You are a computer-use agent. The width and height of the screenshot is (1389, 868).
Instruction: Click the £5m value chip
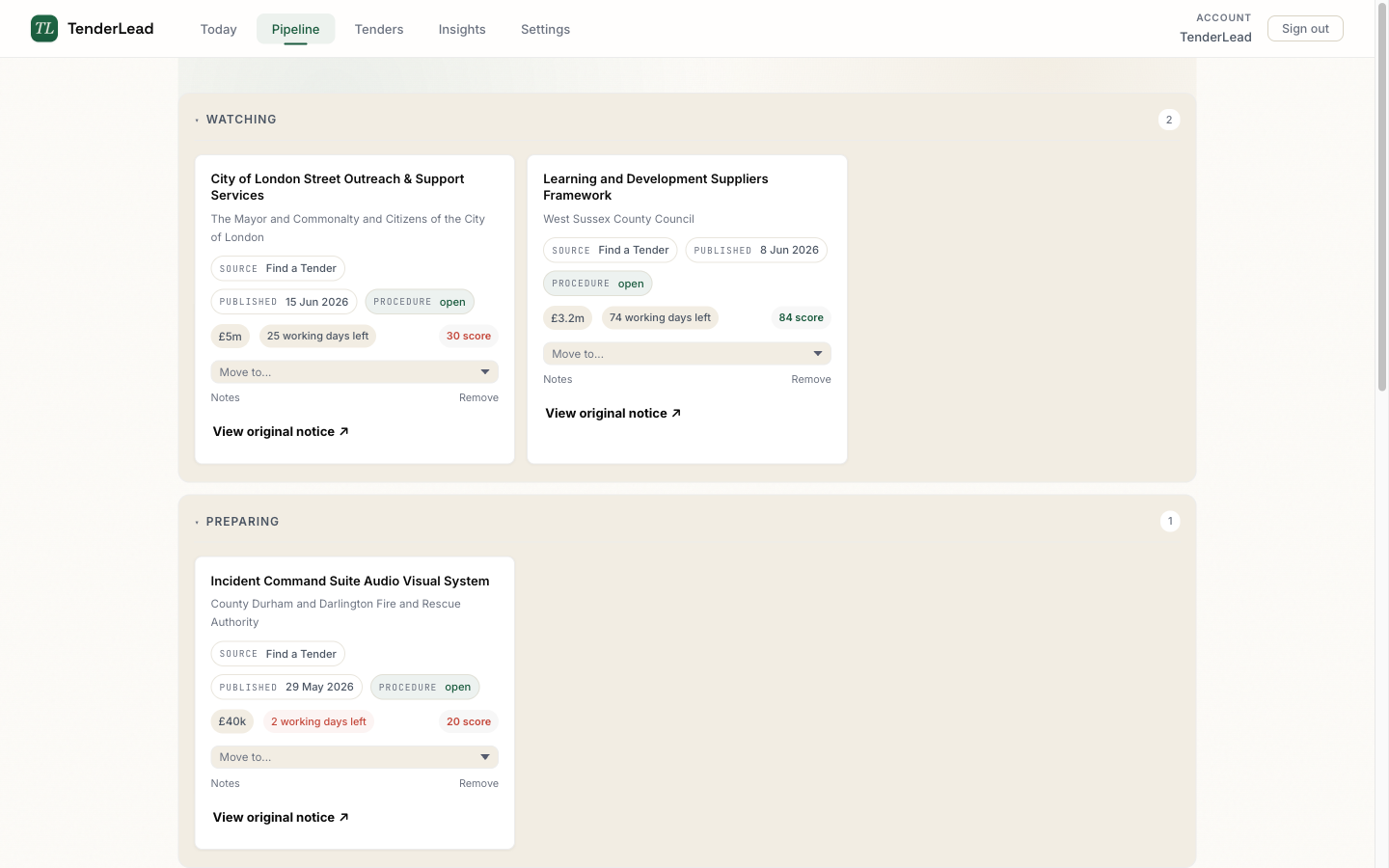tap(231, 337)
